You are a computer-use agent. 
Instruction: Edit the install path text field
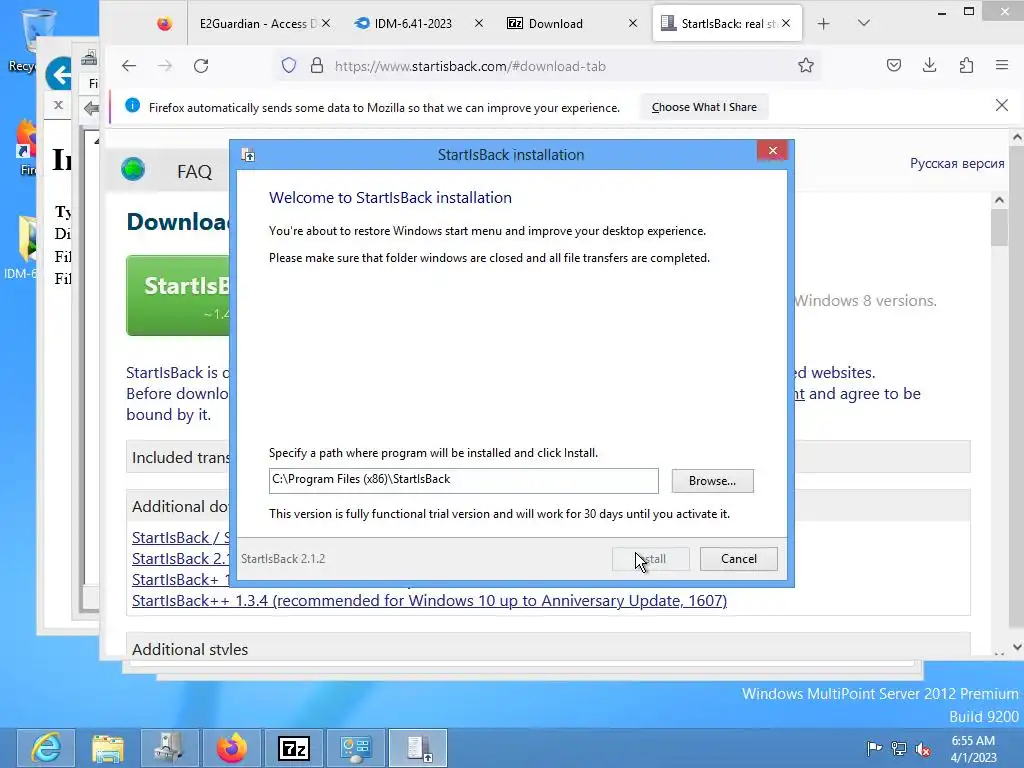pyautogui.click(x=463, y=480)
